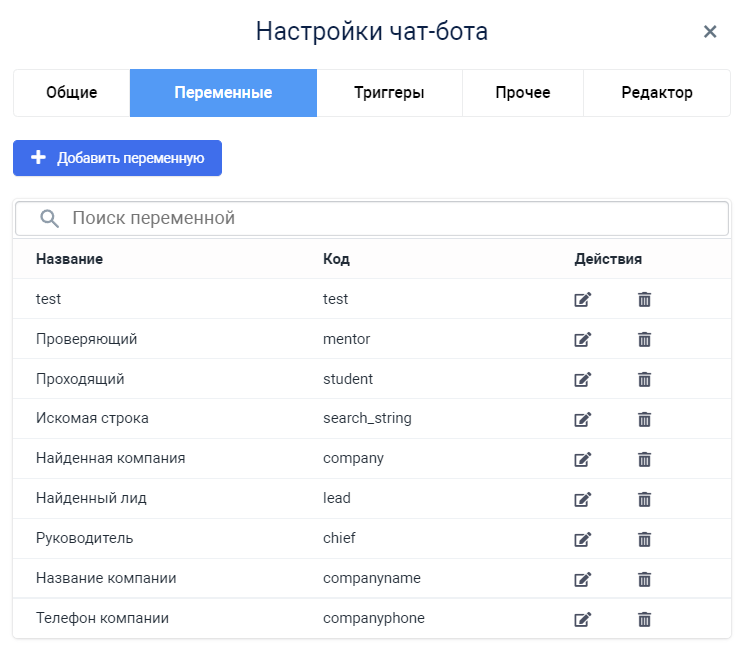The height and width of the screenshot is (657, 740).
Task: Edit the lead variable
Action: coord(583,499)
